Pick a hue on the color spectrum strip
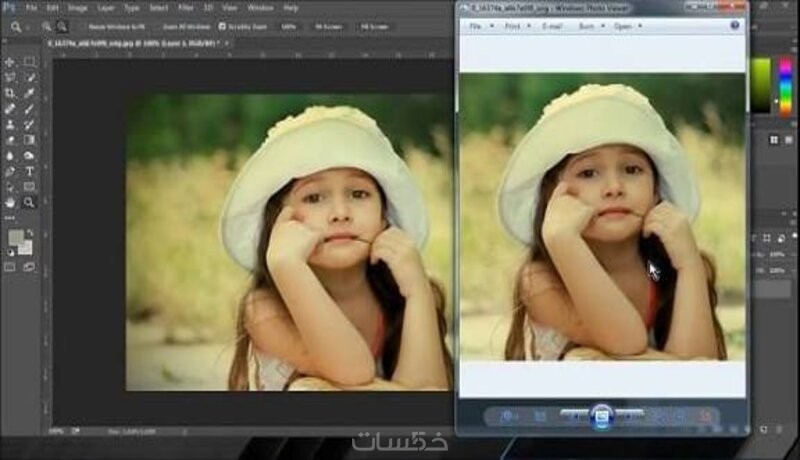 click(x=785, y=86)
